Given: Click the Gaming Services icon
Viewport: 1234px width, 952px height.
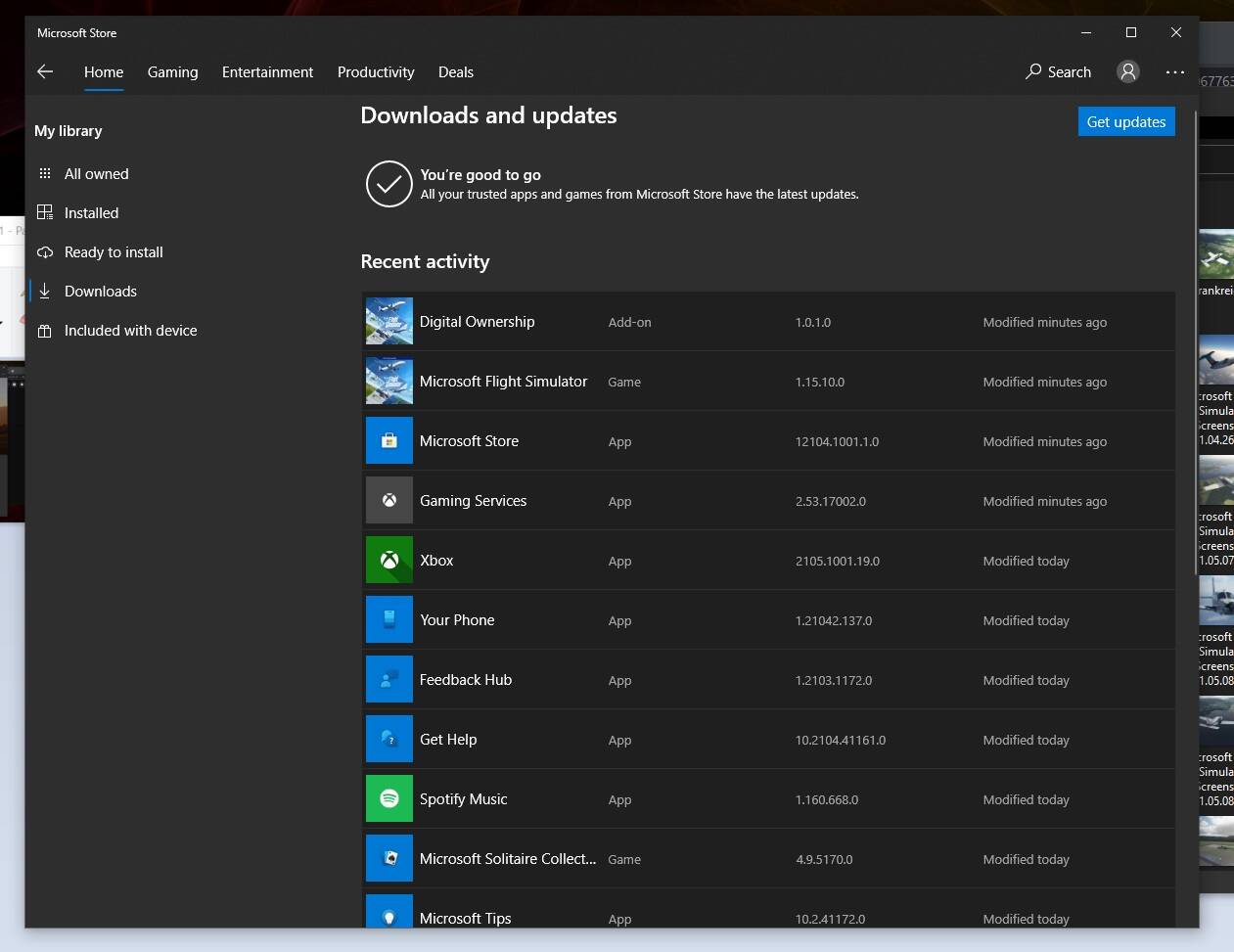Looking at the screenshot, I should 388,501.
